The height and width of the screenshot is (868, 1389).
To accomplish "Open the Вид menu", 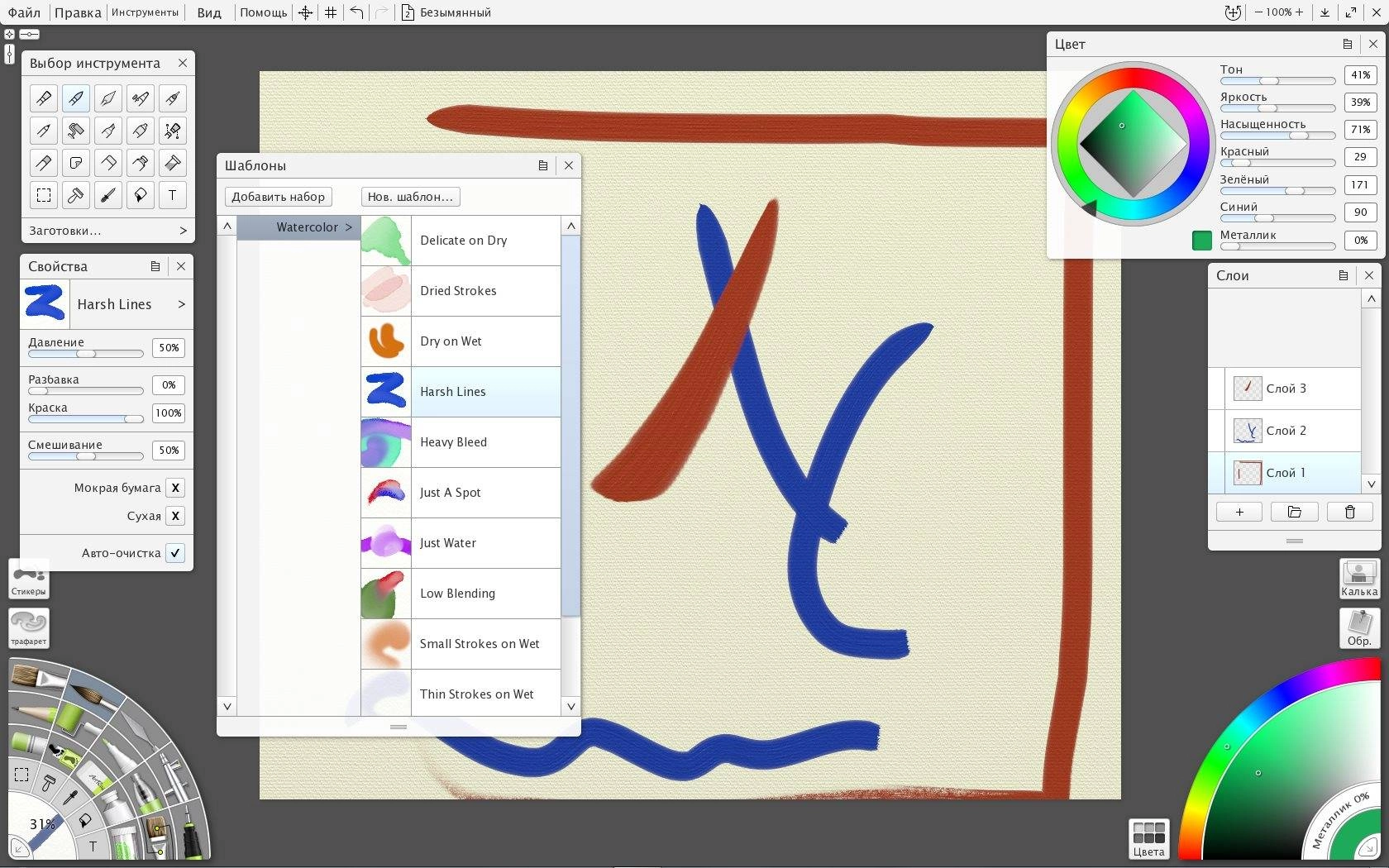I will click(x=209, y=12).
